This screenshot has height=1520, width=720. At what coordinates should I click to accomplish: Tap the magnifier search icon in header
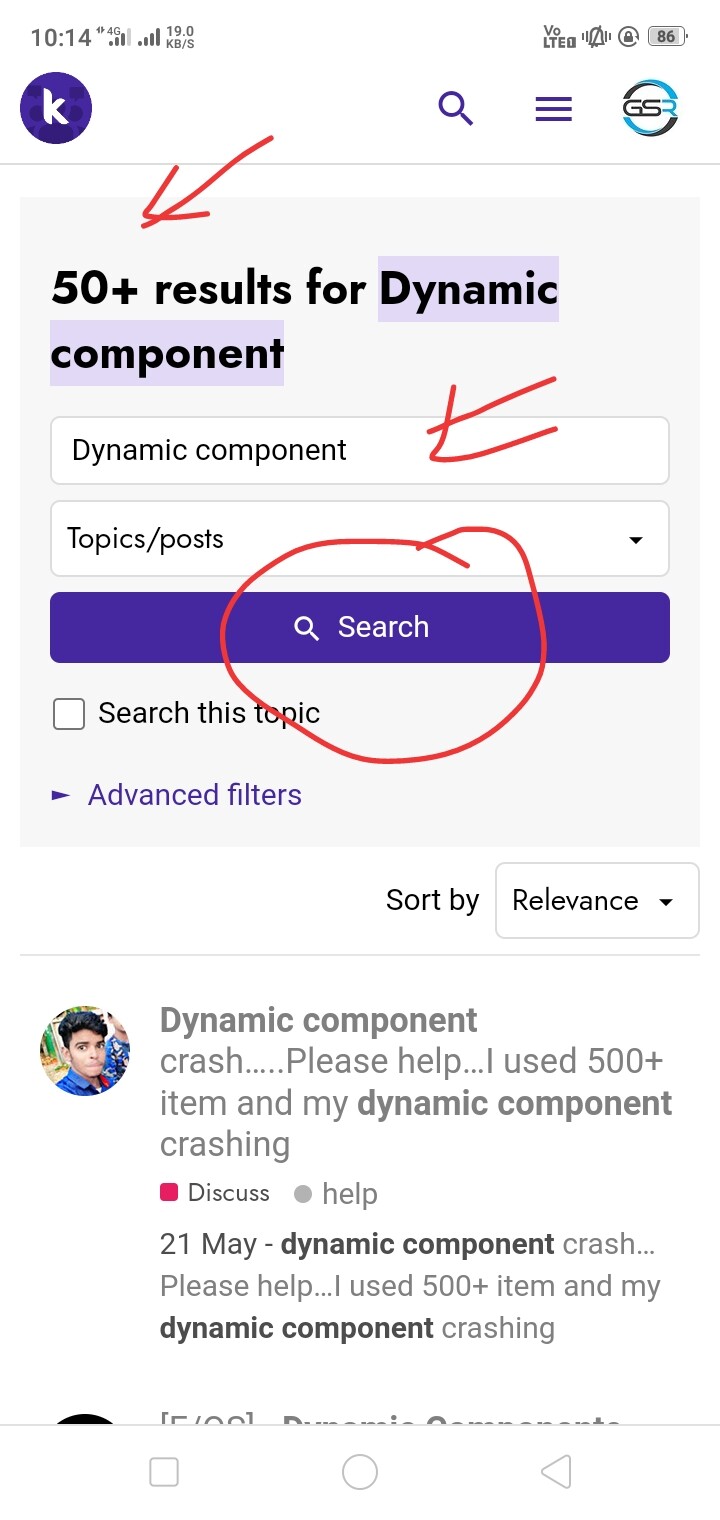coord(455,108)
